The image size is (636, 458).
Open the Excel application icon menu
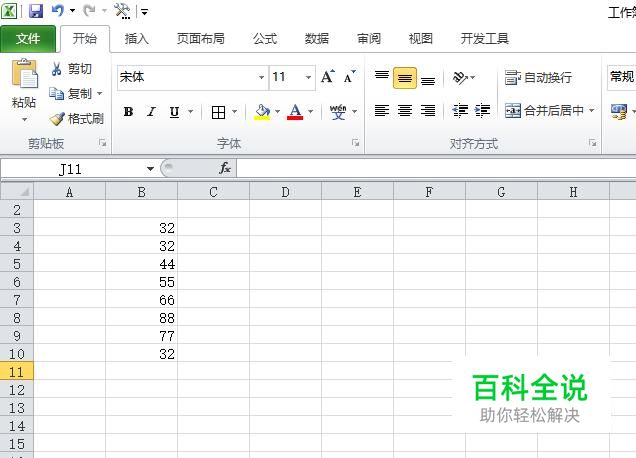9,11
